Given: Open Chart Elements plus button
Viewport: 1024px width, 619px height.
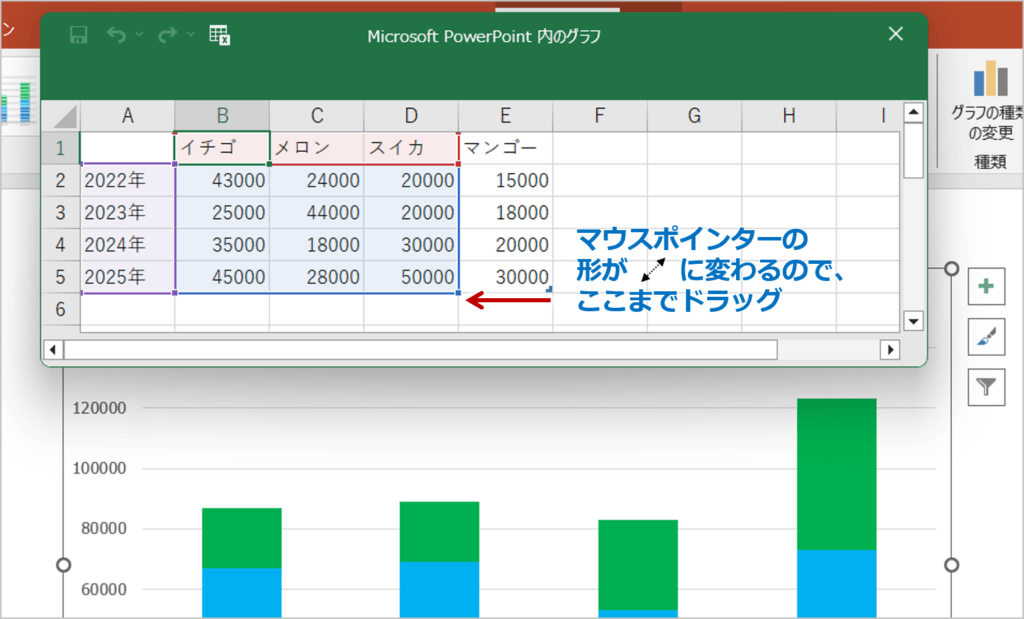Looking at the screenshot, I should point(986,286).
